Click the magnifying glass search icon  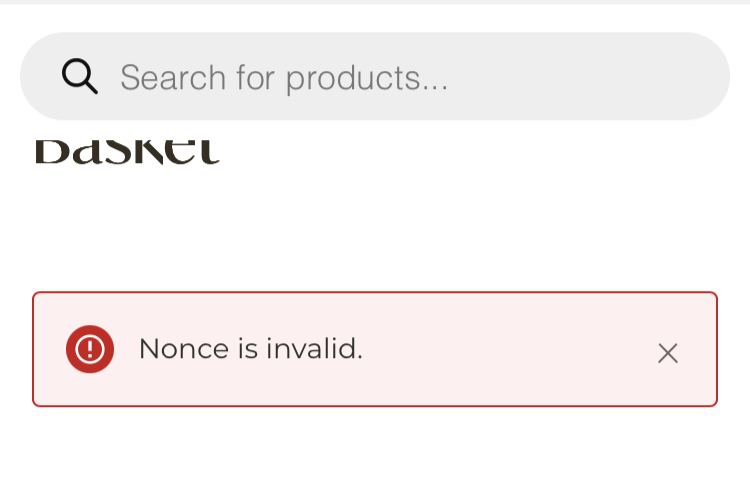[79, 76]
